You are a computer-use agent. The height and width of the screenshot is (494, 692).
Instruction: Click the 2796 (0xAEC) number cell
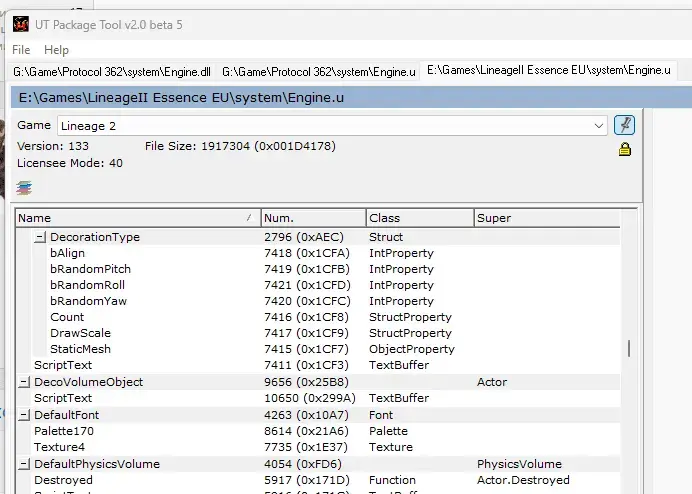point(304,237)
